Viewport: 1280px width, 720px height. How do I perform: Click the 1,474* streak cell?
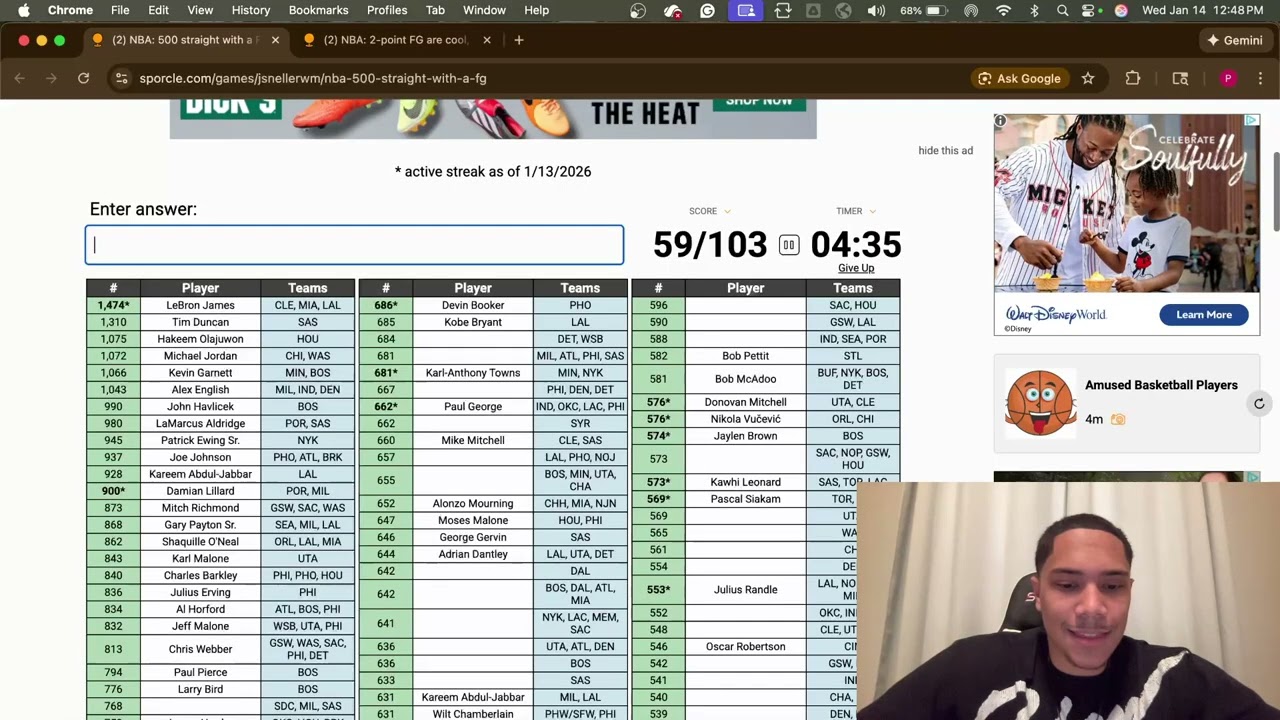coord(113,305)
